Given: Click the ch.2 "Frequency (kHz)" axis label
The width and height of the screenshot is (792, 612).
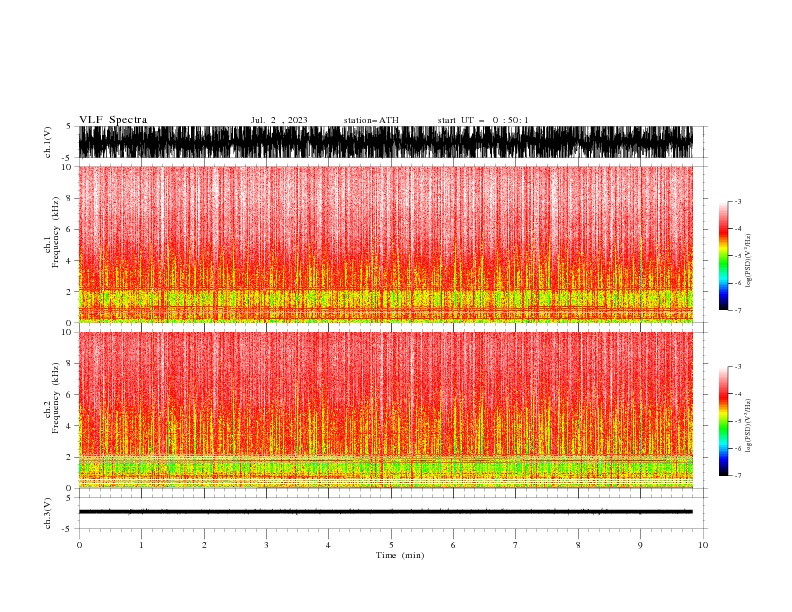Looking at the screenshot, I should 55,398.
